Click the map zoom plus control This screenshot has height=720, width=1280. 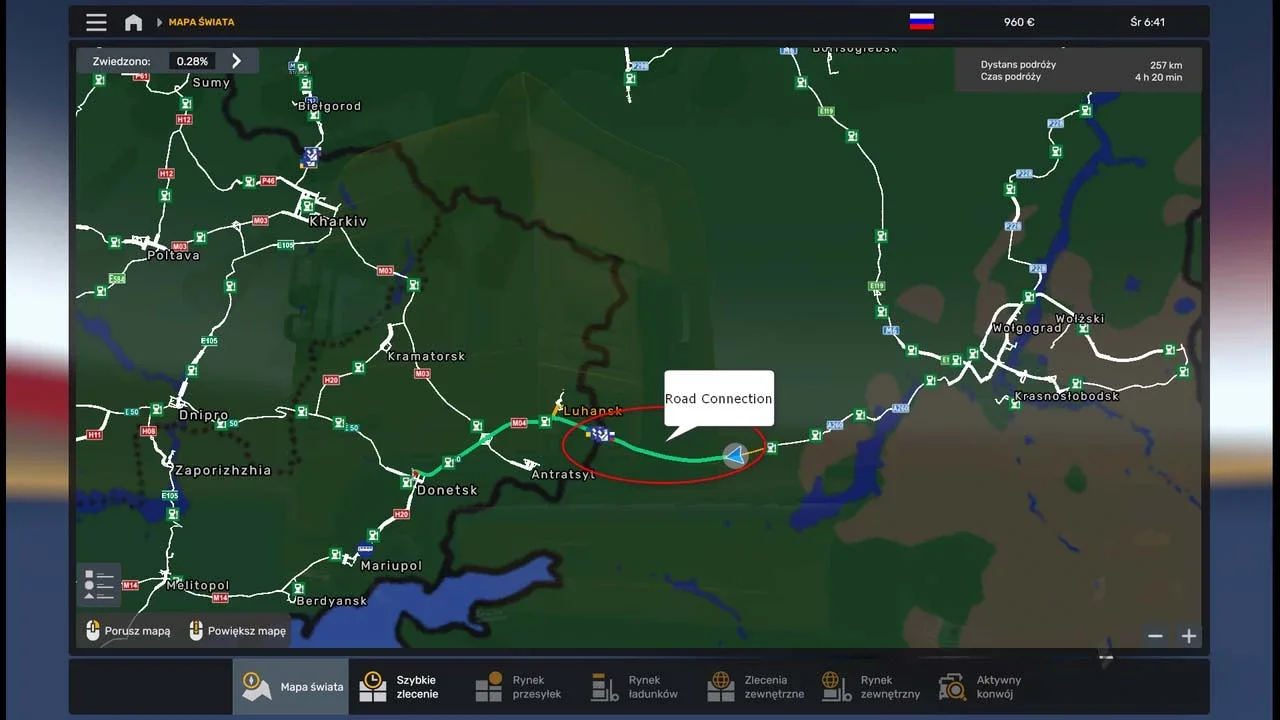(x=1189, y=636)
